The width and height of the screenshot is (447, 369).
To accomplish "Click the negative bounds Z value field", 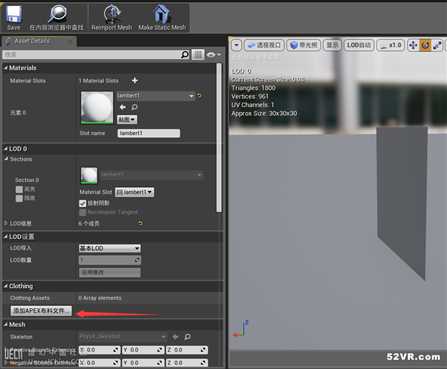I will point(187,363).
